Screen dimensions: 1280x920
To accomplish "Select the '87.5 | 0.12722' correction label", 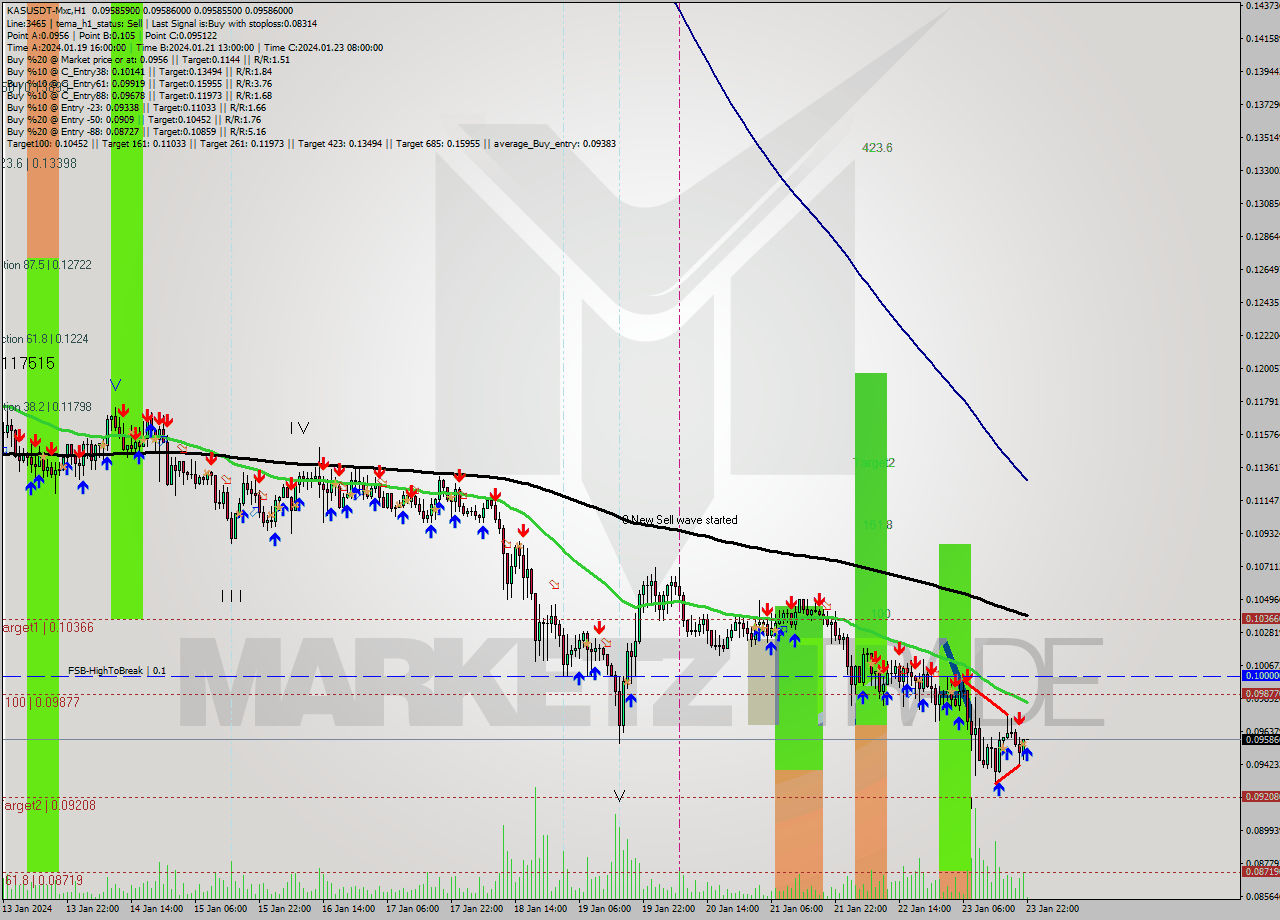I will (x=45, y=265).
